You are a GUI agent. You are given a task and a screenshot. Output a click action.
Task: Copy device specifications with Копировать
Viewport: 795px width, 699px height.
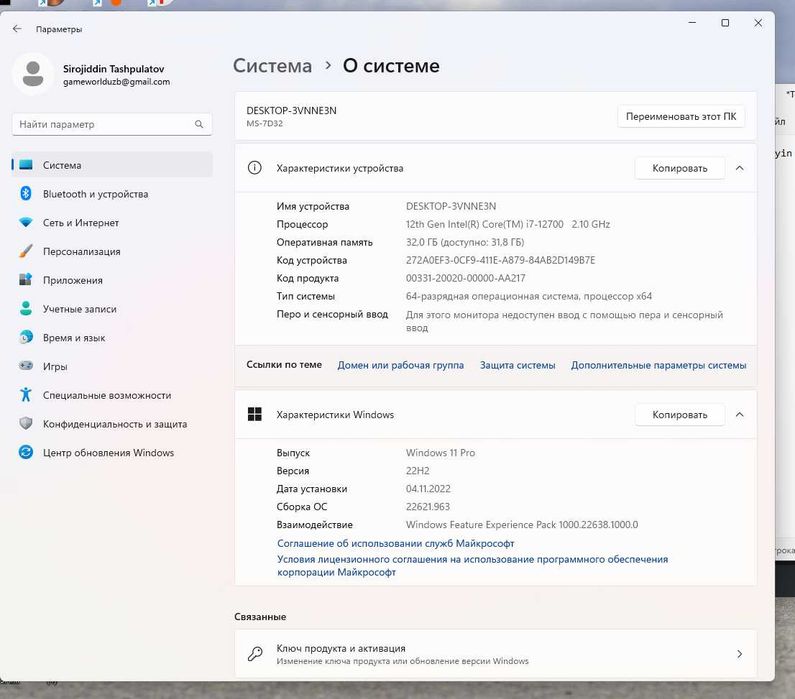point(679,168)
